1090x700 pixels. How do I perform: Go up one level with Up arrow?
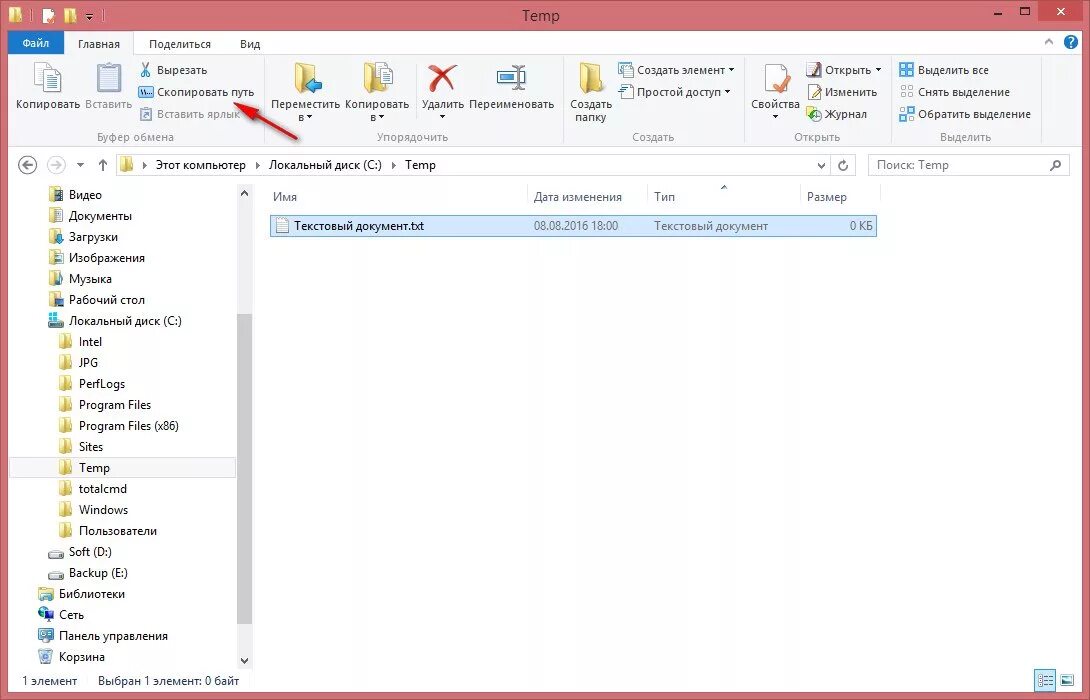tap(103, 165)
